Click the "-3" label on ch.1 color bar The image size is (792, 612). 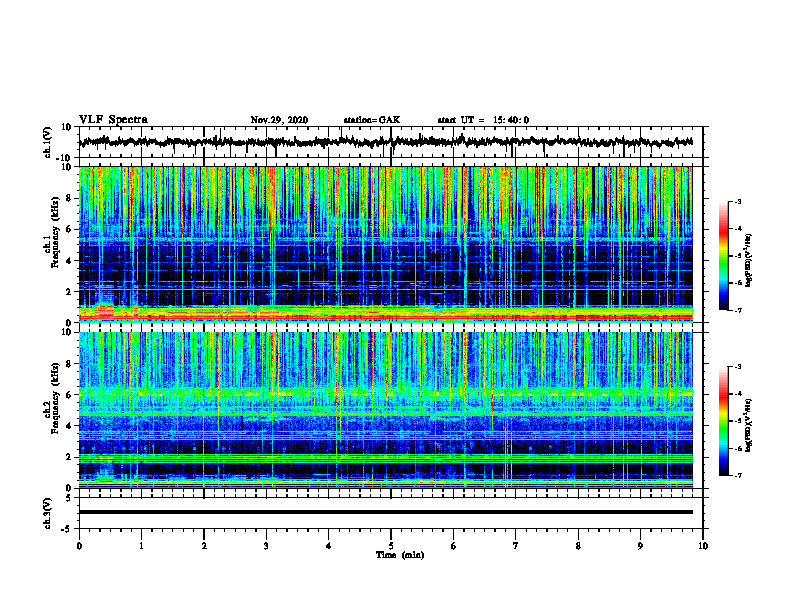point(737,201)
